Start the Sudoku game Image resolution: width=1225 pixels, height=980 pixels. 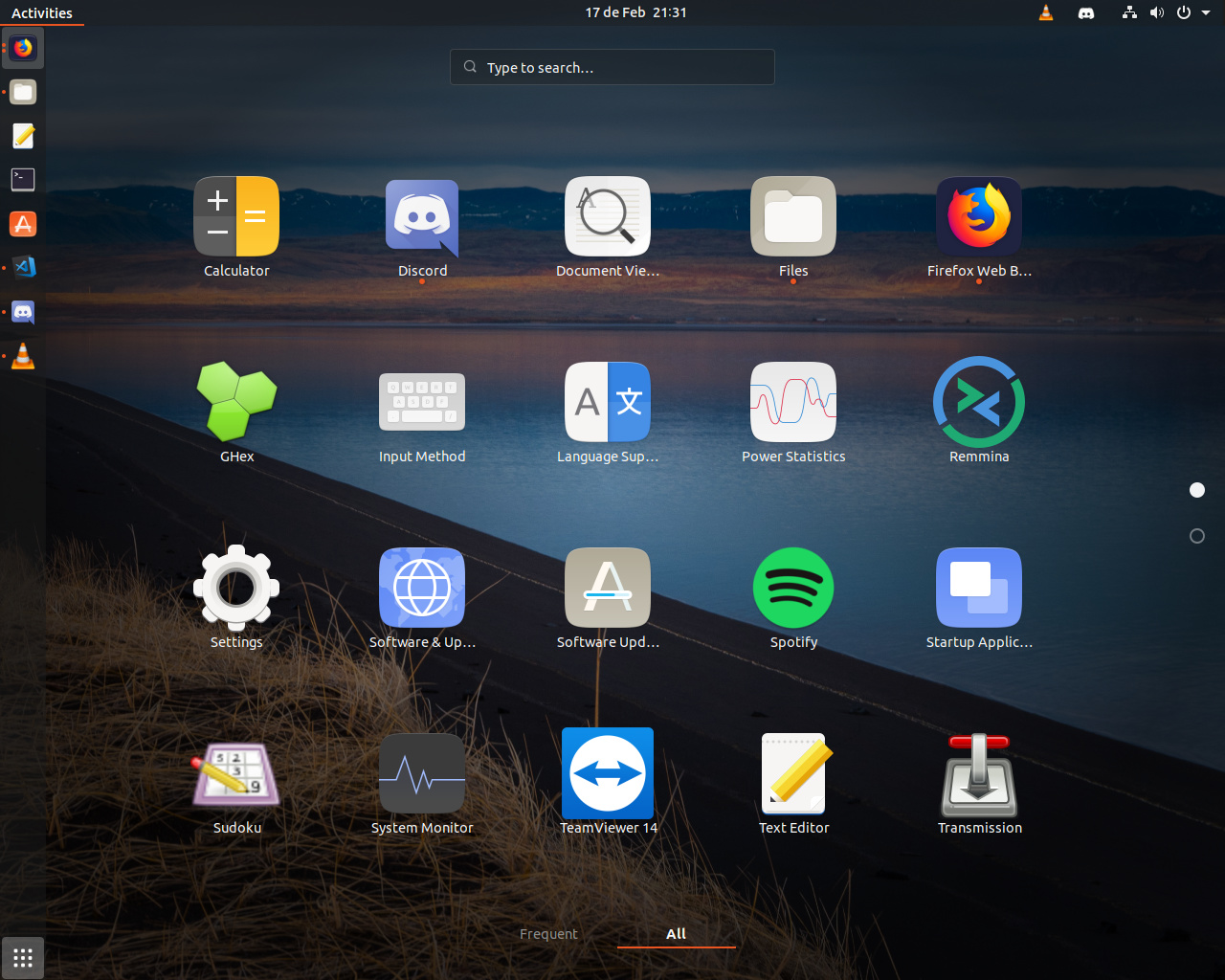pyautogui.click(x=236, y=773)
